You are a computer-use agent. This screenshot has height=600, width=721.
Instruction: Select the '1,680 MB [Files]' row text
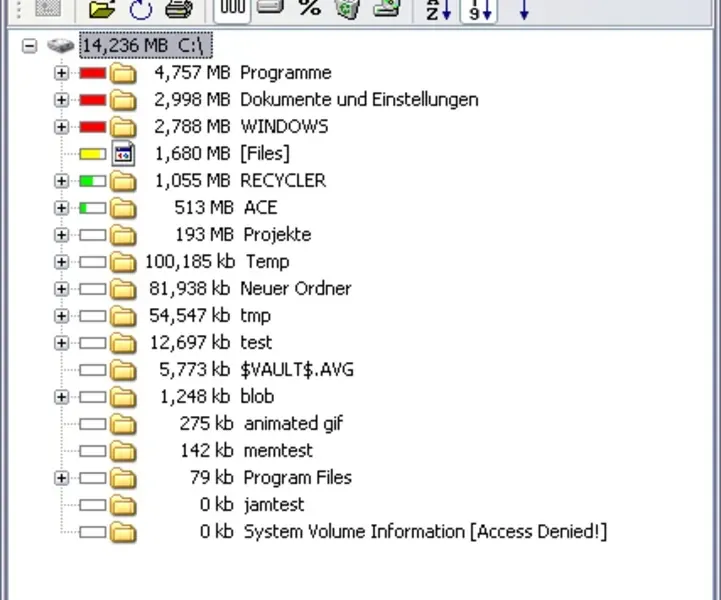pyautogui.click(x=223, y=154)
